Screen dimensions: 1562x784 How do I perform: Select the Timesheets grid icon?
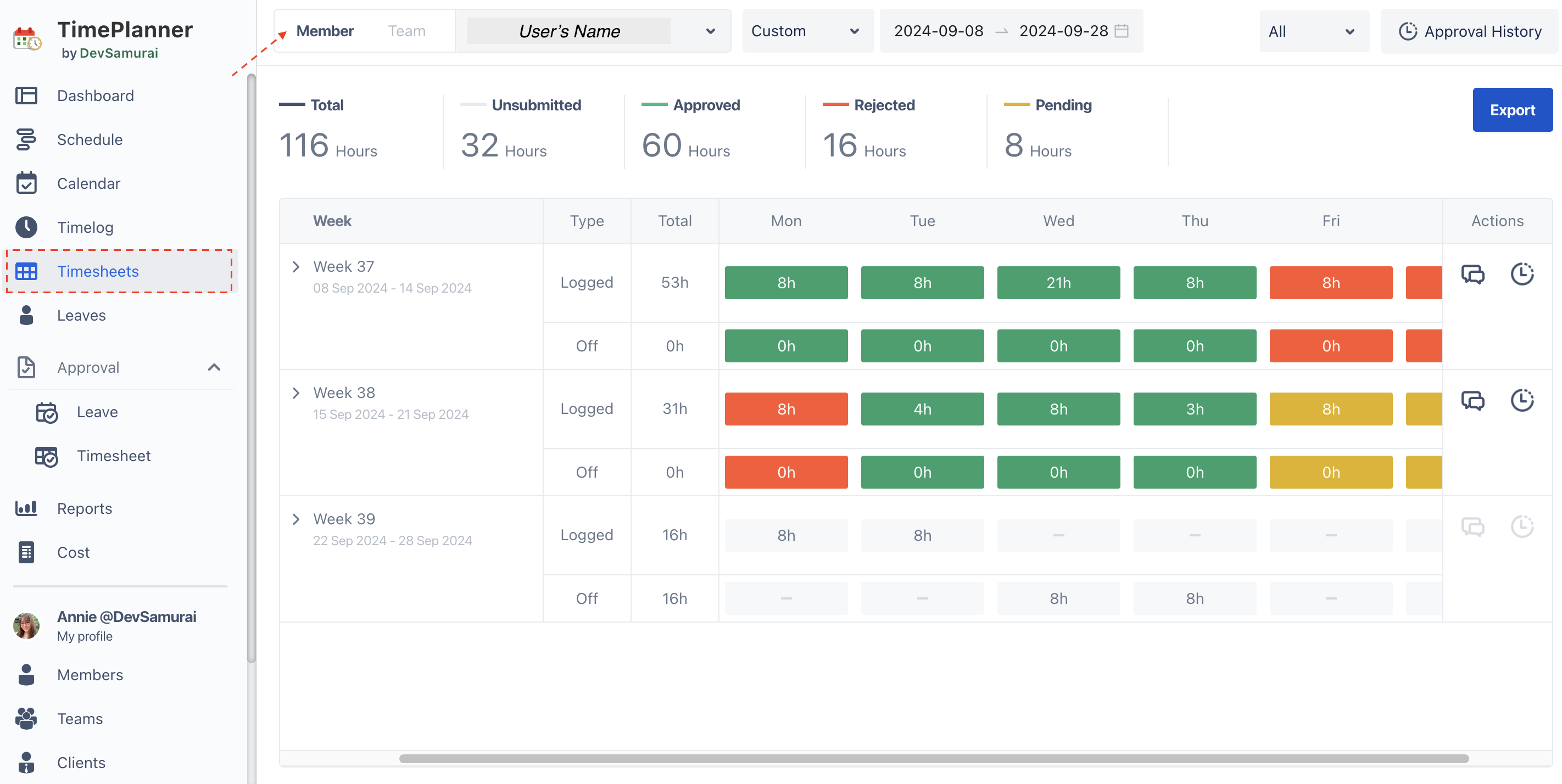click(26, 271)
